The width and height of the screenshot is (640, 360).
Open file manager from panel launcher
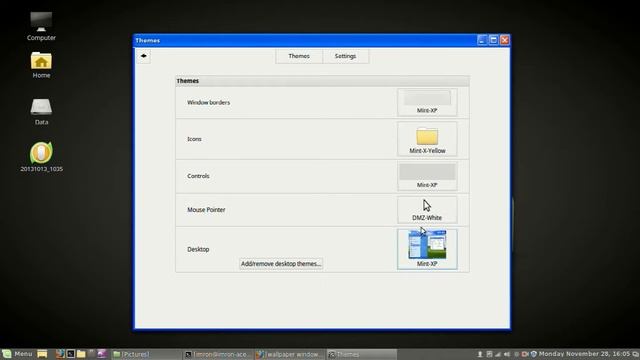tap(81, 354)
